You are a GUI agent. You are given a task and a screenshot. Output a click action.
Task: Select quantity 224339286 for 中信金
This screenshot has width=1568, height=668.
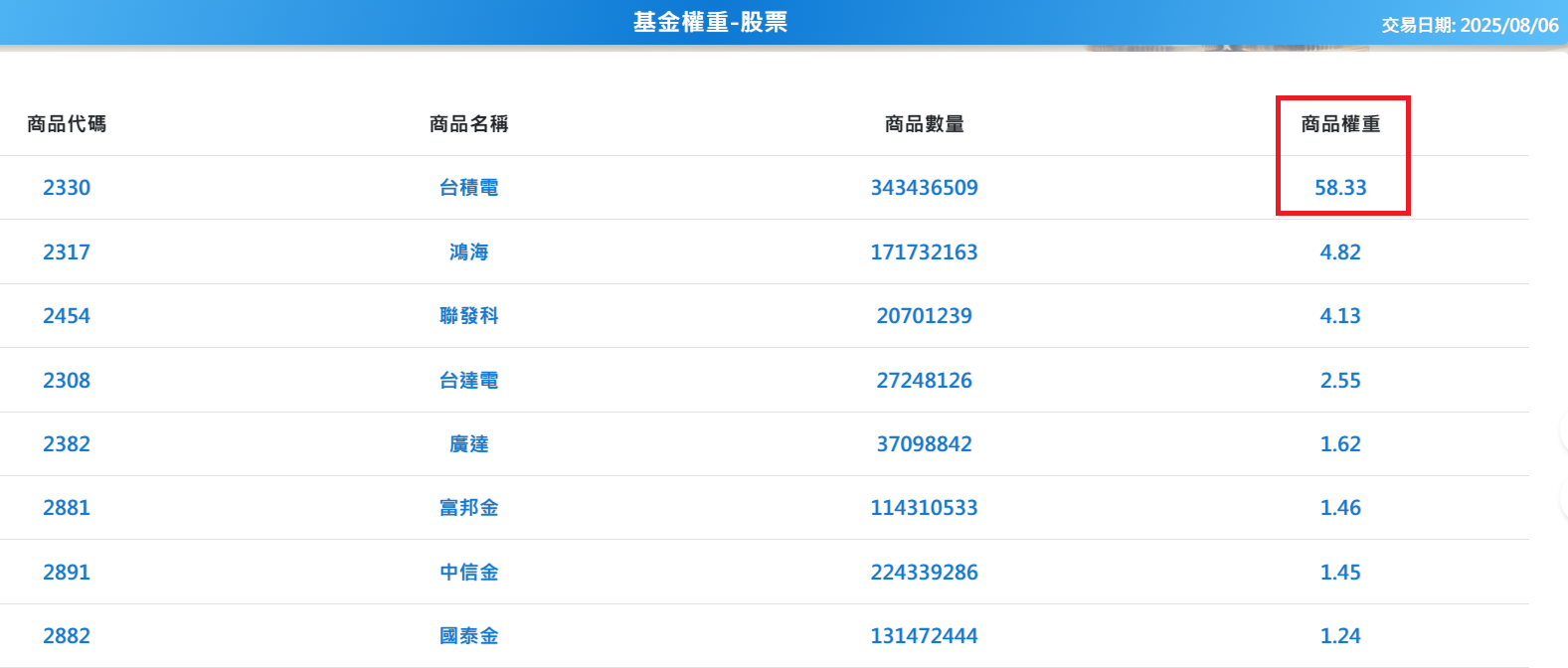(x=925, y=573)
